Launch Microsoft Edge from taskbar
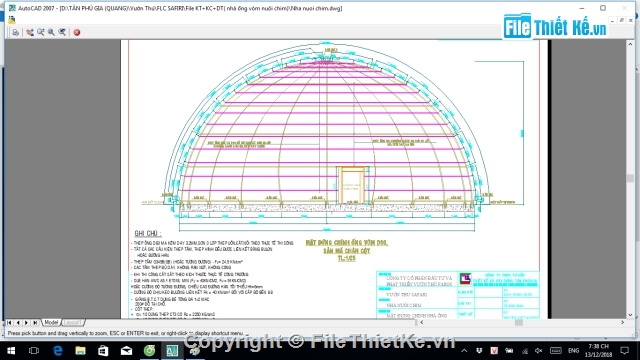Viewport: 640px width, 360px height. [x=58, y=351]
